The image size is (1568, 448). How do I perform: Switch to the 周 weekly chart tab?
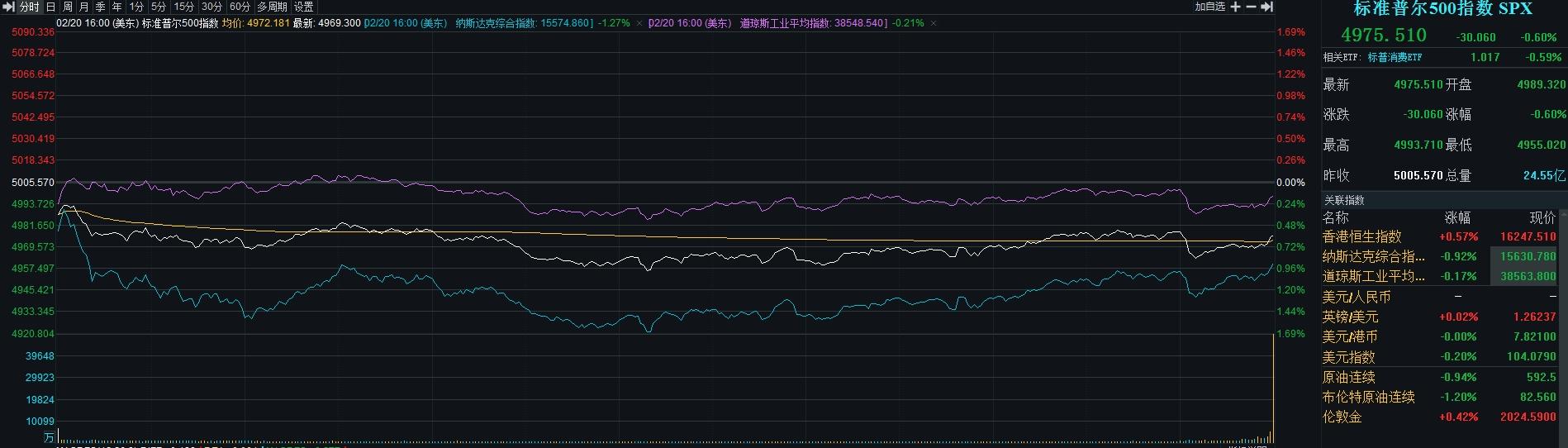pos(68,7)
